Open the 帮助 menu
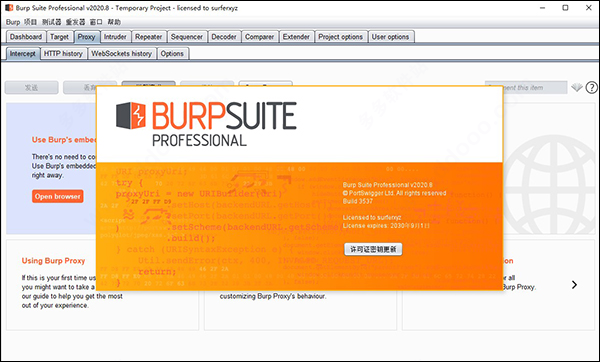This screenshot has height=362, width=600. point(114,22)
